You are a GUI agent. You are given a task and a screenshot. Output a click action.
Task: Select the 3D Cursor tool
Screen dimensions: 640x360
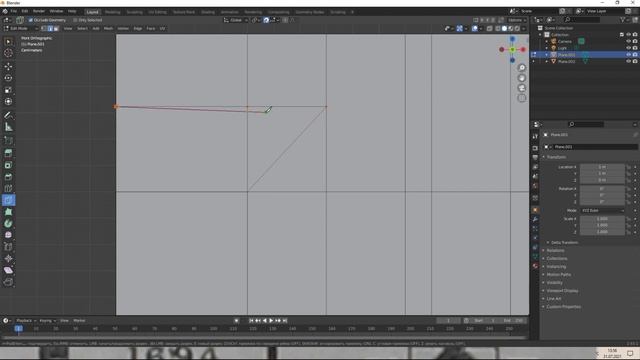click(x=8, y=53)
